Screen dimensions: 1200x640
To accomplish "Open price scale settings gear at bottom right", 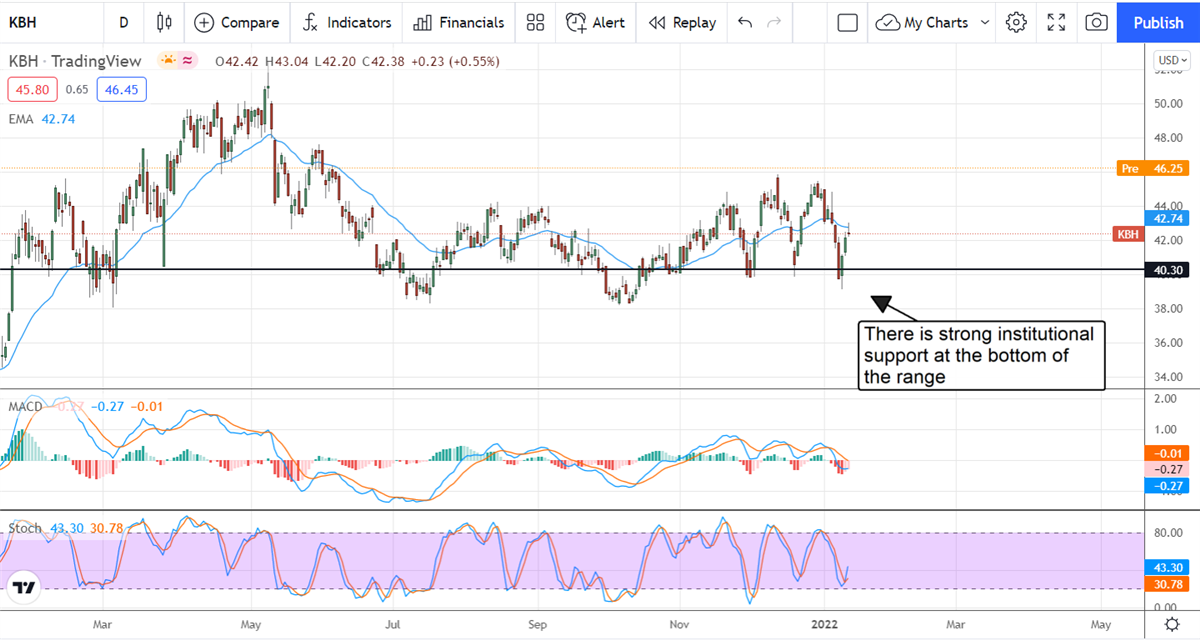I will click(1171, 624).
